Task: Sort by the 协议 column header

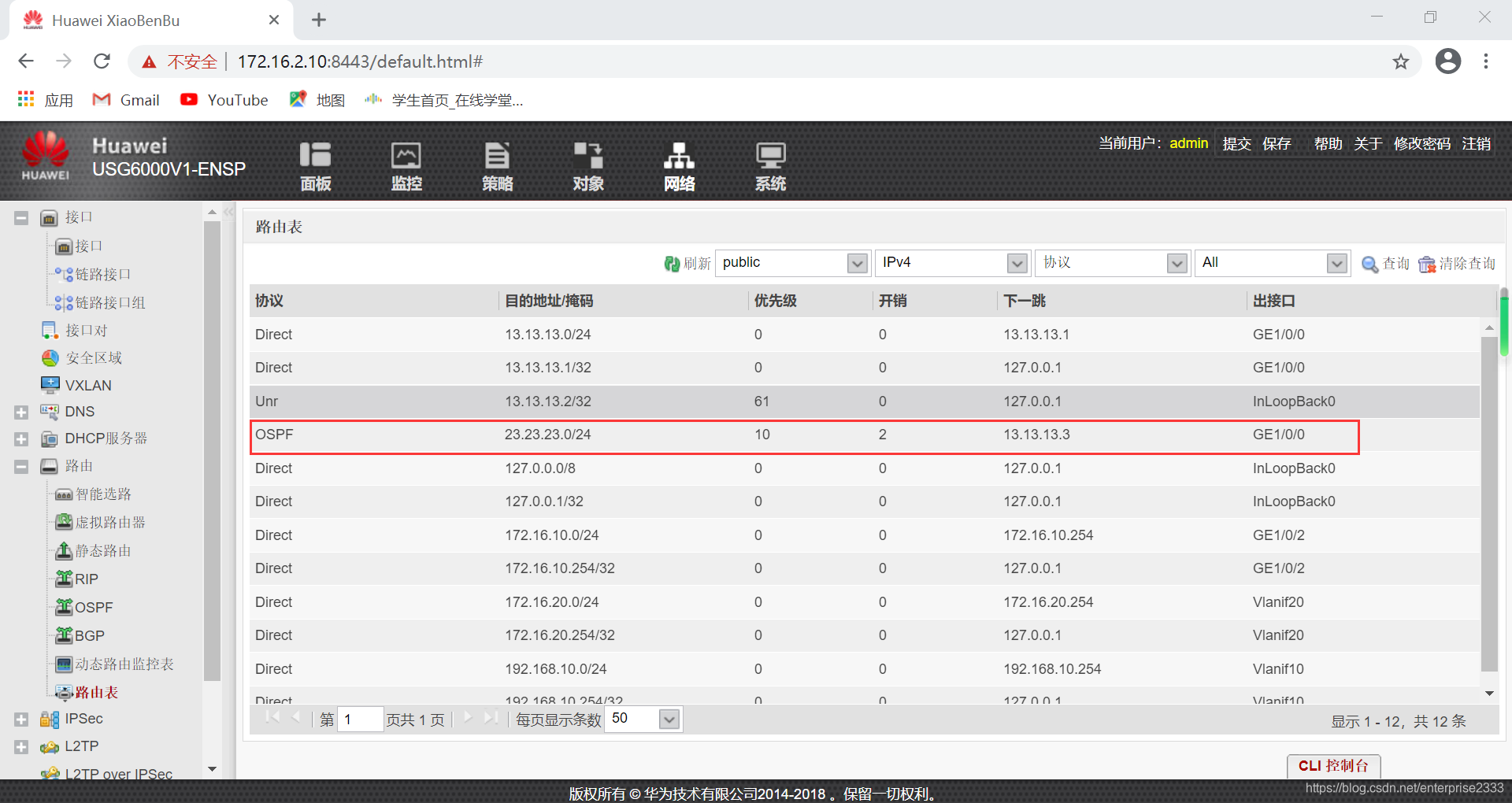Action: tap(269, 301)
